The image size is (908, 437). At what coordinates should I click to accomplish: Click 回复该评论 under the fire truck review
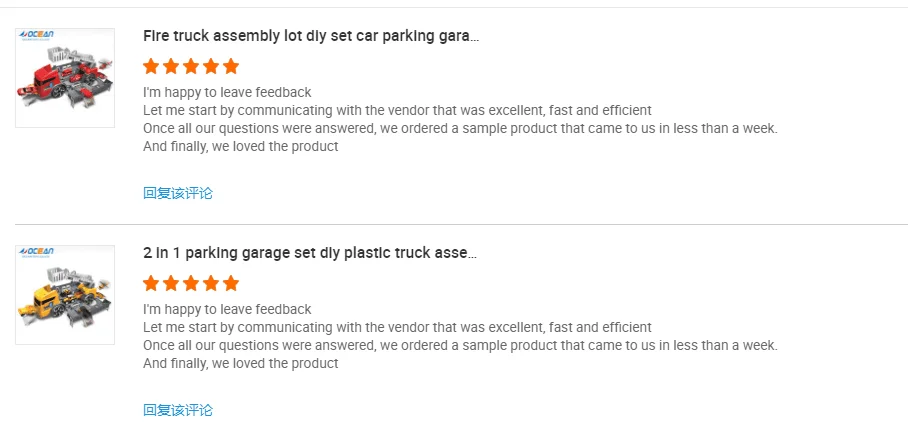tap(178, 193)
